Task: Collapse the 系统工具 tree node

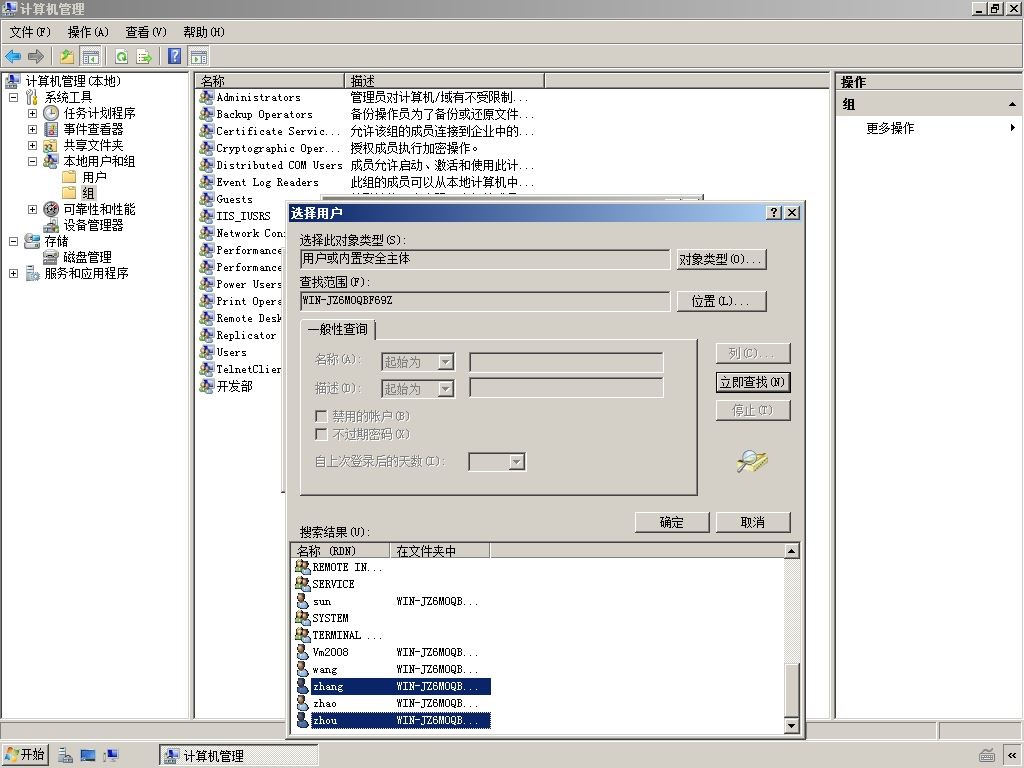Action: 13,97
